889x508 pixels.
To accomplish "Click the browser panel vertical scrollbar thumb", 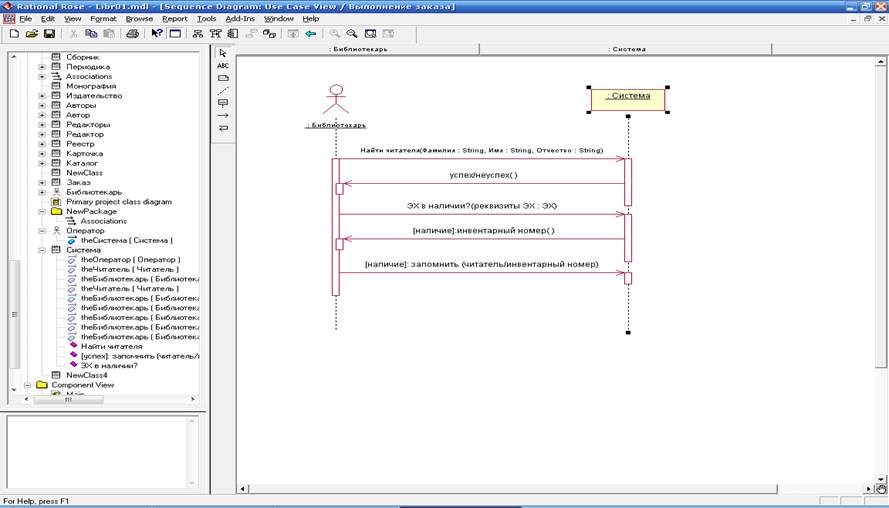I will pyautogui.click(x=14, y=313).
